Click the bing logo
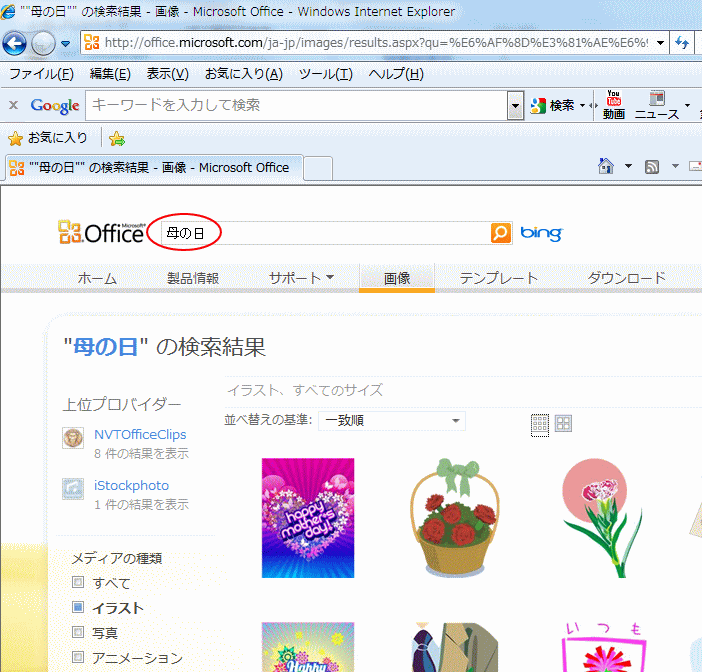The height and width of the screenshot is (672, 702). (541, 233)
